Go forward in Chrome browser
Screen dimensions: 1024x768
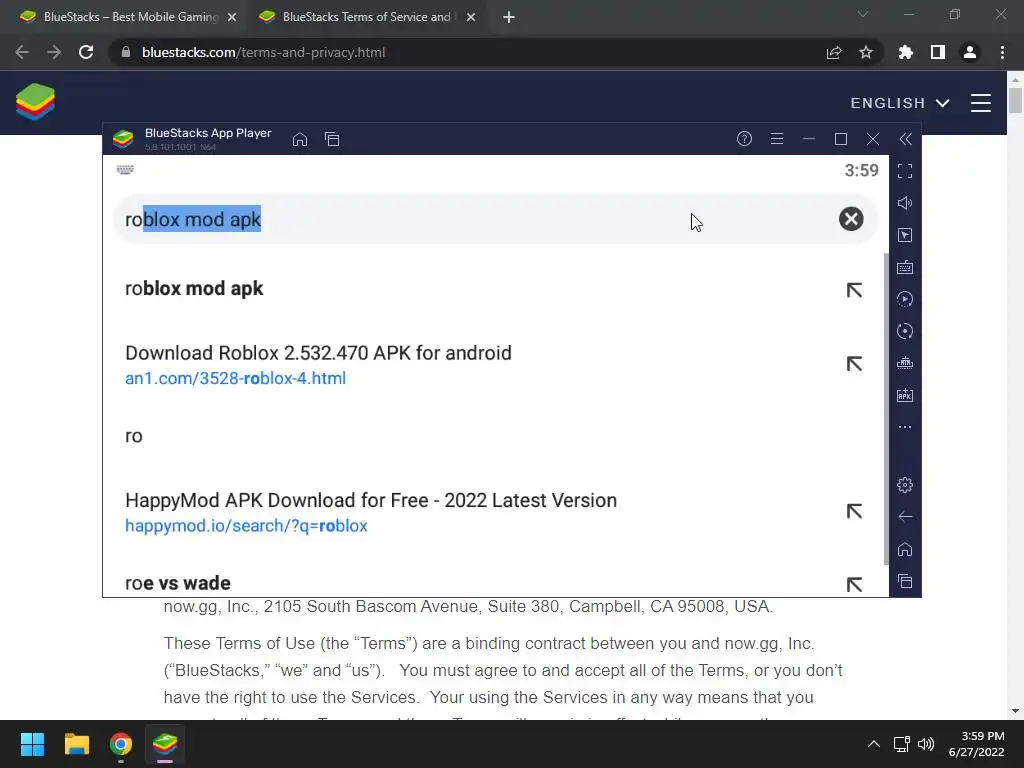pos(54,52)
